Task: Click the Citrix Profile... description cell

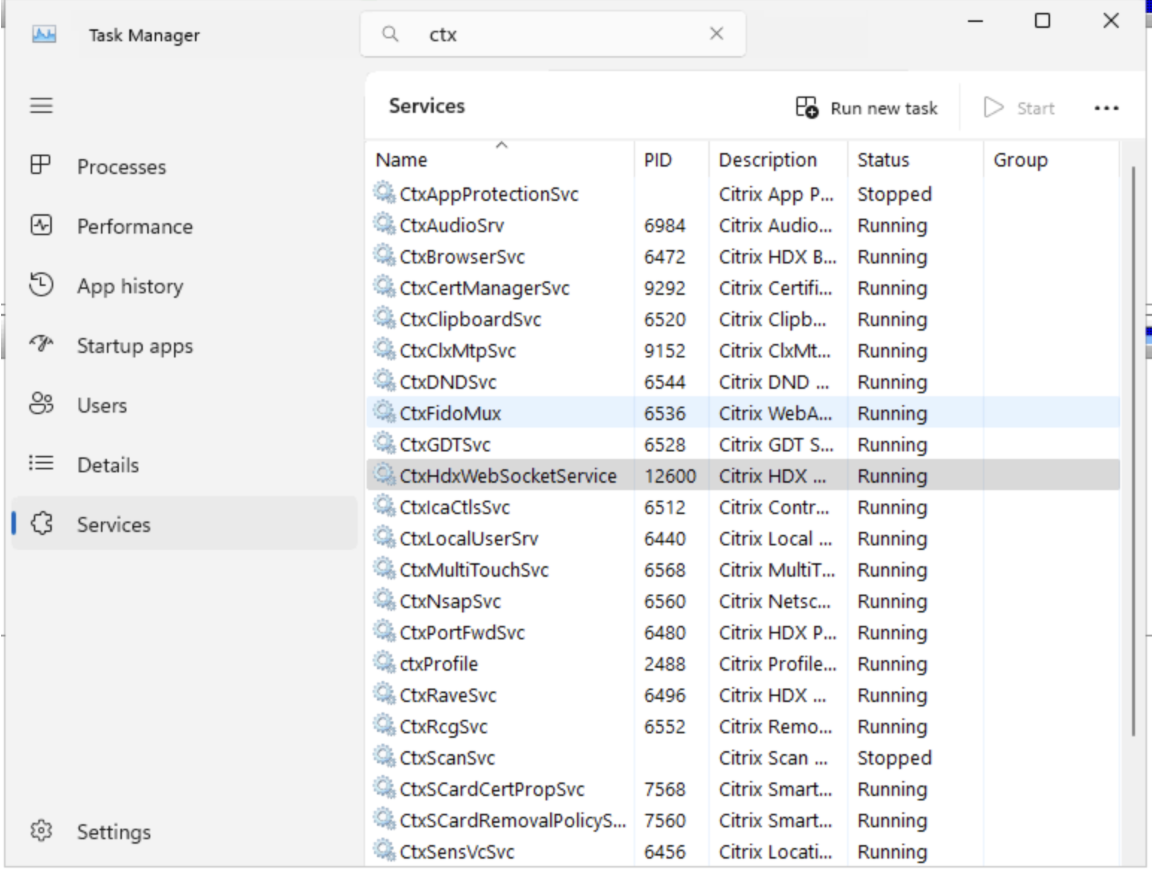Action: [777, 664]
